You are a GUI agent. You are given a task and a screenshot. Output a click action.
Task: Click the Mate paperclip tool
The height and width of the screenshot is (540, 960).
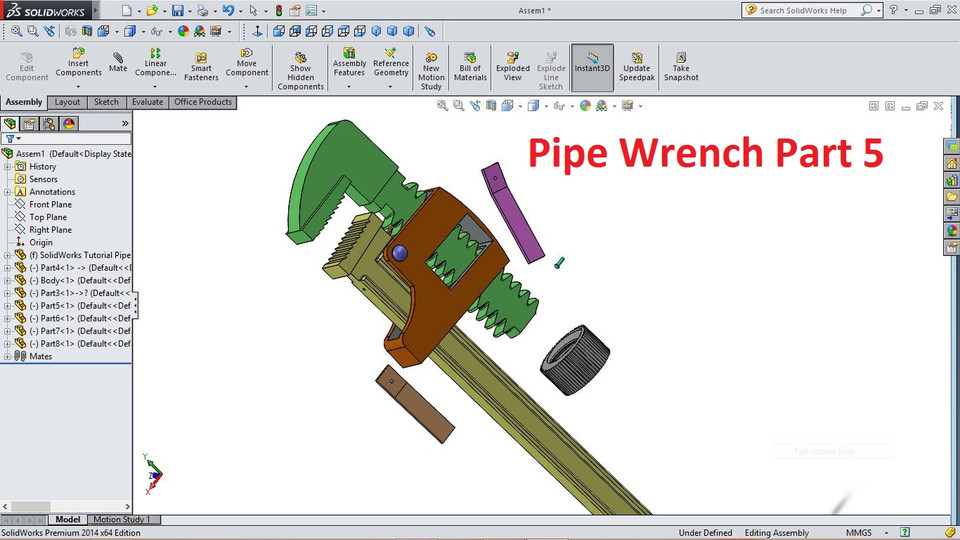[118, 62]
